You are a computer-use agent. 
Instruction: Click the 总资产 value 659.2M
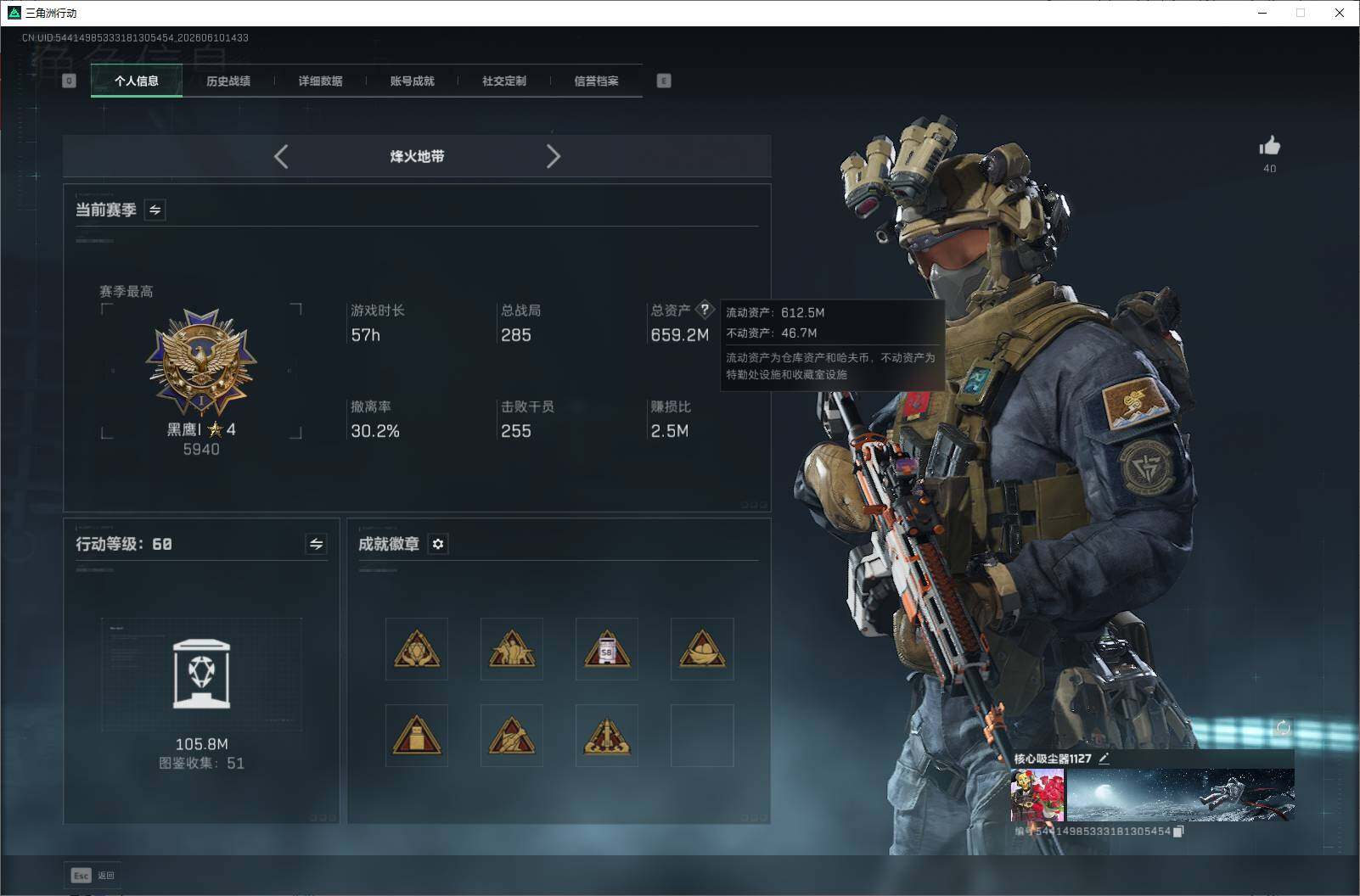click(680, 335)
